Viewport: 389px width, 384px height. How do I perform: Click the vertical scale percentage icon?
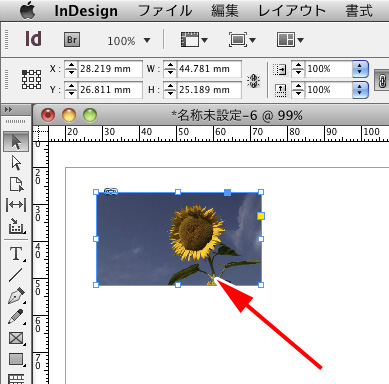click(x=280, y=90)
